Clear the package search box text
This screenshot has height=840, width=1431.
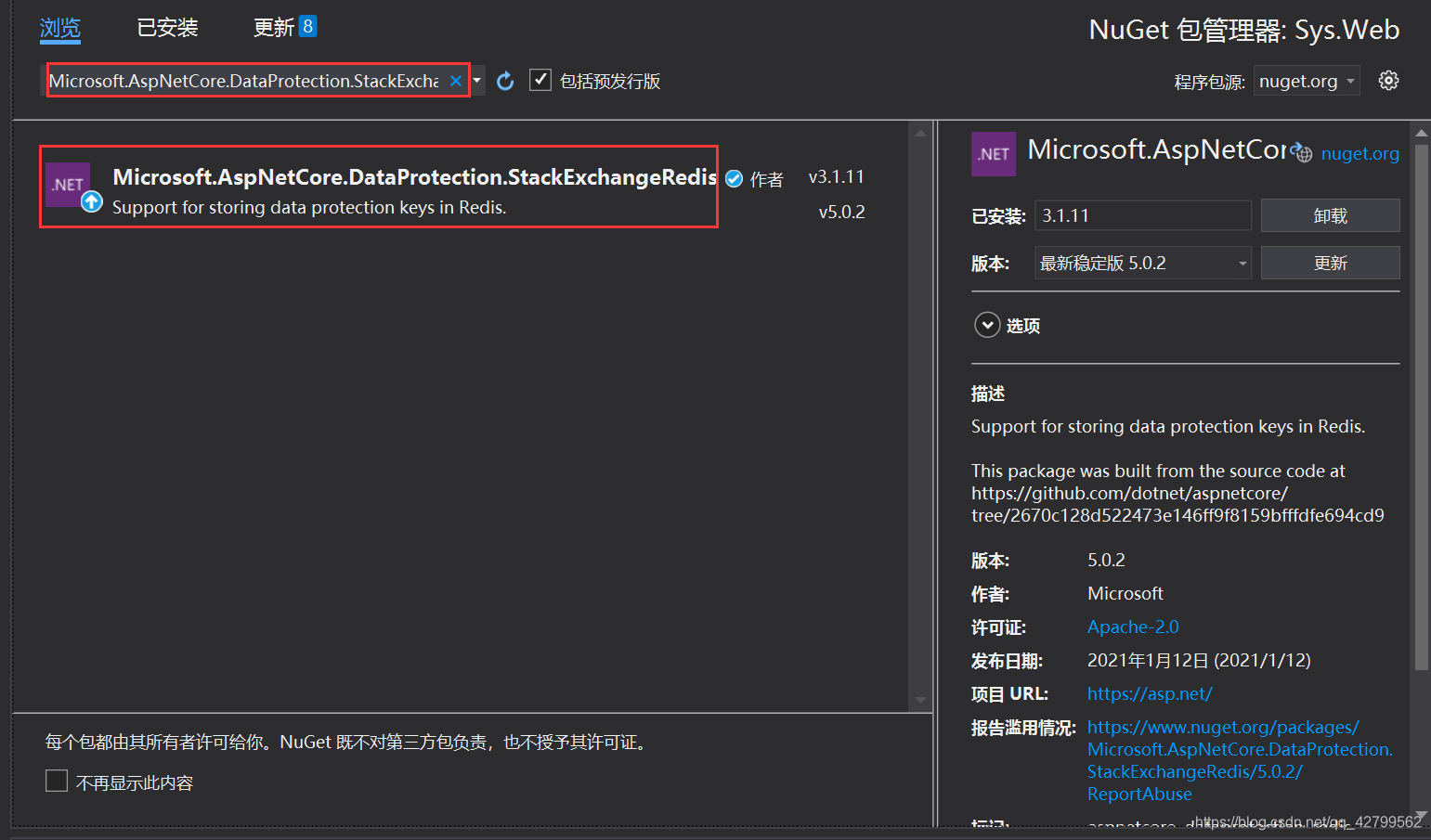[456, 81]
